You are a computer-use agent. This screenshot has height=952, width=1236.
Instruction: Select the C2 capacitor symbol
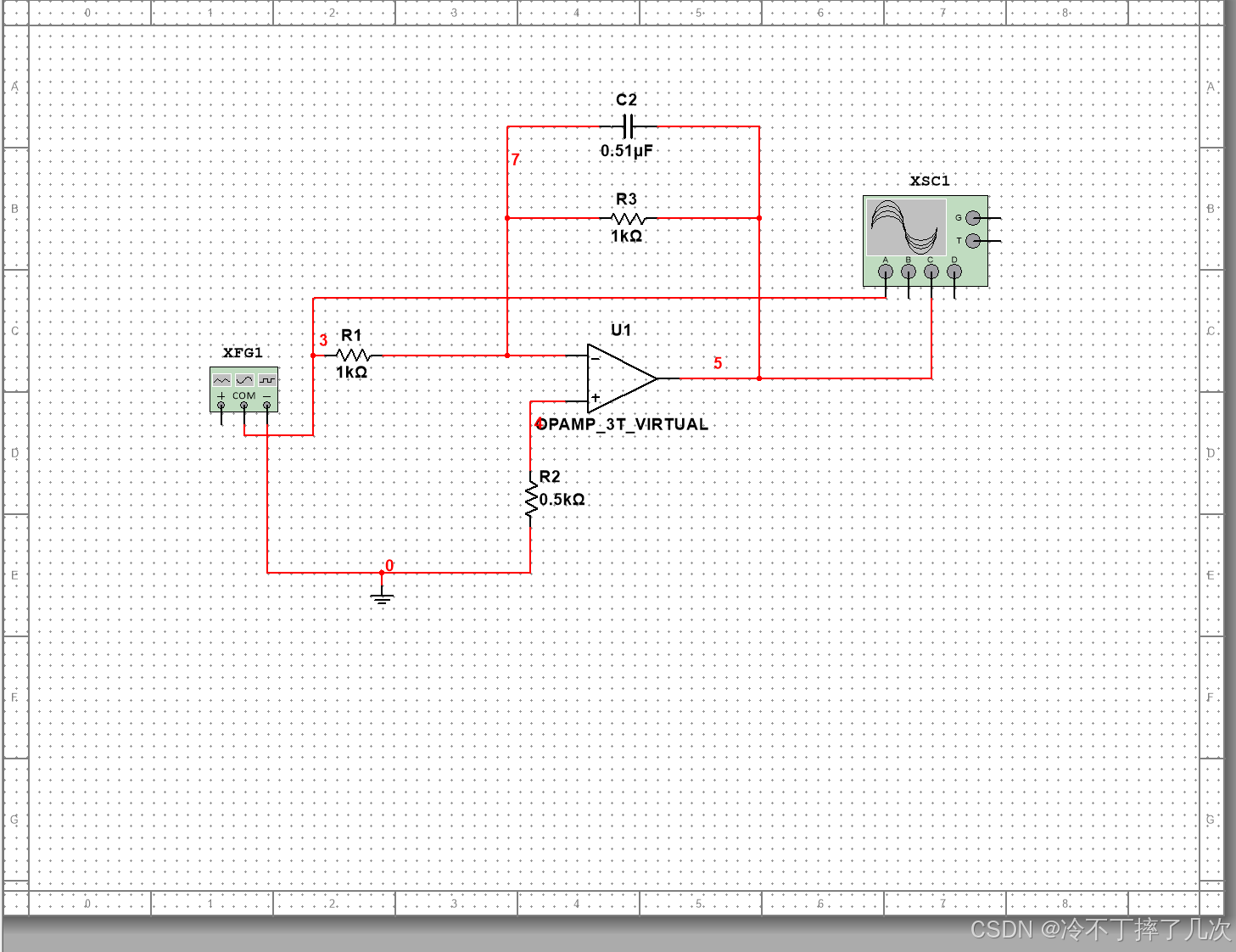[x=627, y=127]
